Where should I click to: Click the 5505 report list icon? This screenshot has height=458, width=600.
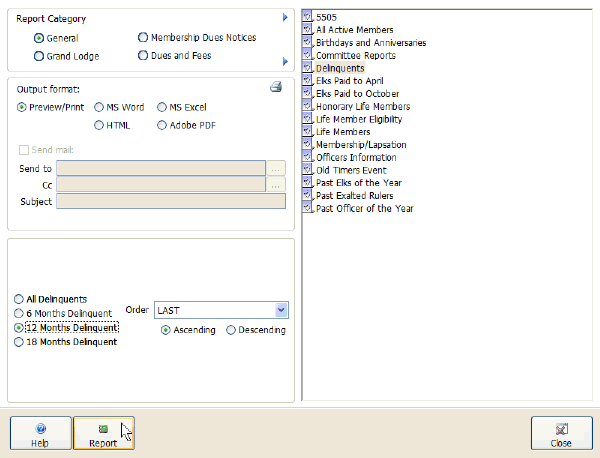pos(308,17)
